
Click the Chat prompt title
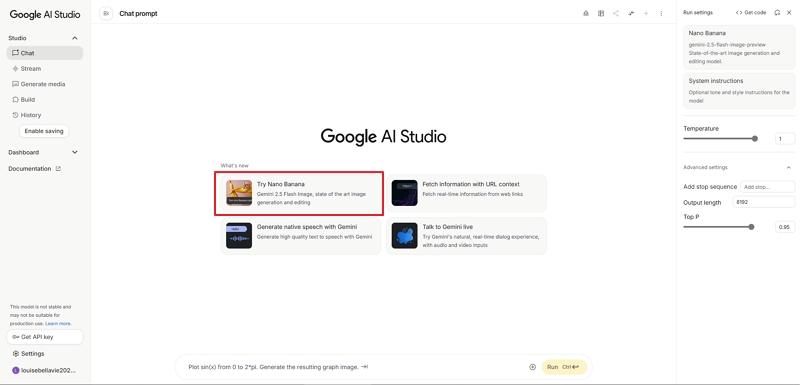(x=138, y=14)
